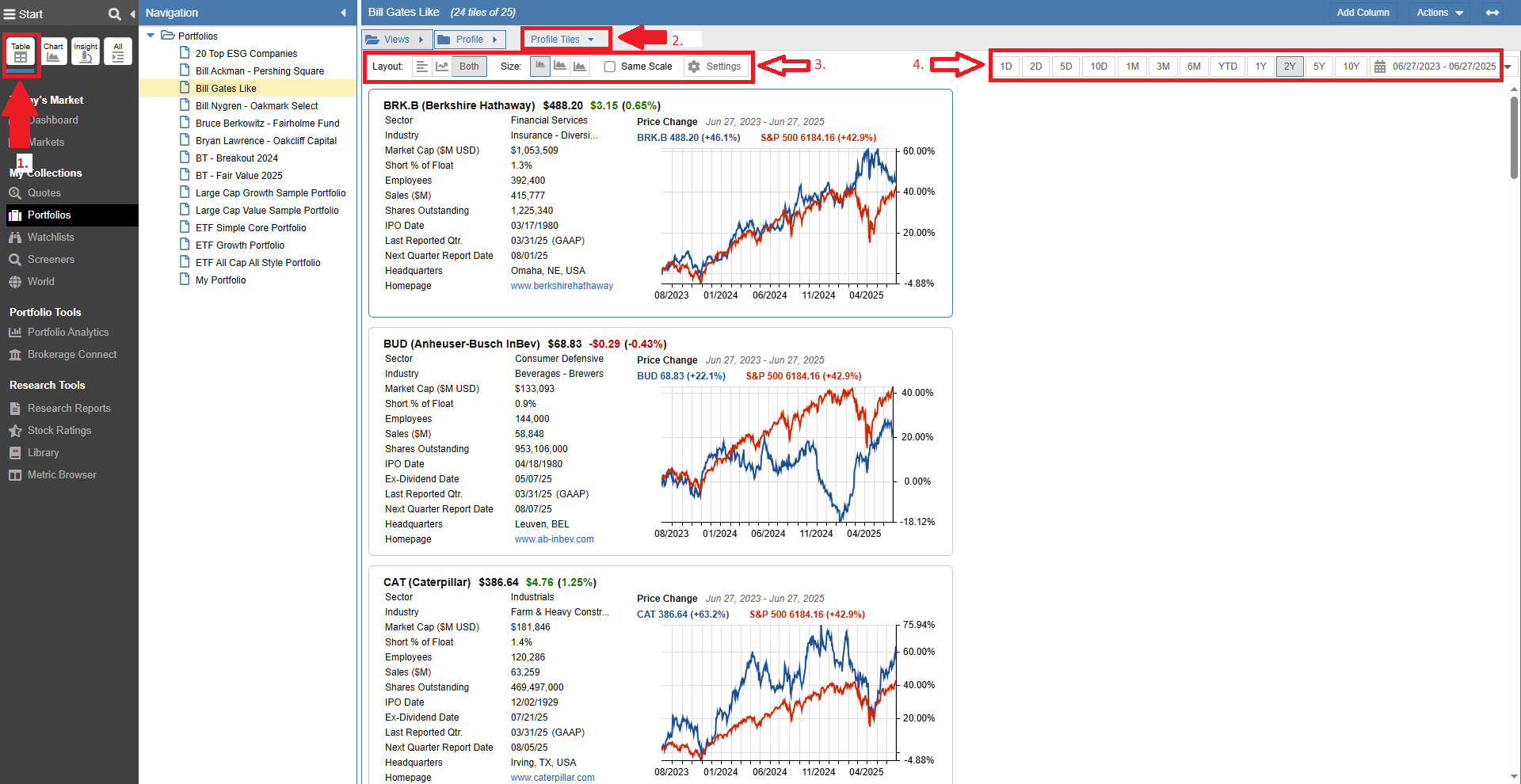Select the medium chart size
Image resolution: width=1521 pixels, height=784 pixels.
point(560,67)
